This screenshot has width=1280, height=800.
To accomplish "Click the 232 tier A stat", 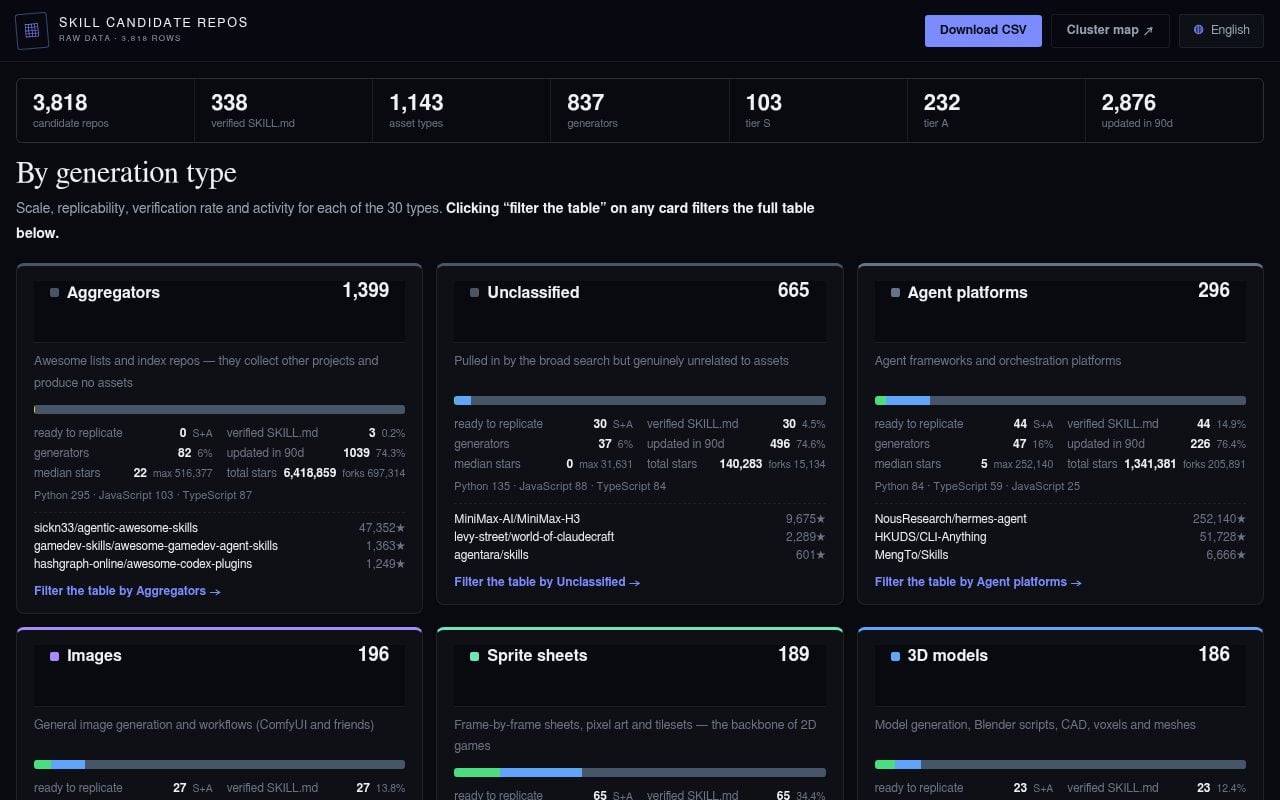I will [x=996, y=111].
